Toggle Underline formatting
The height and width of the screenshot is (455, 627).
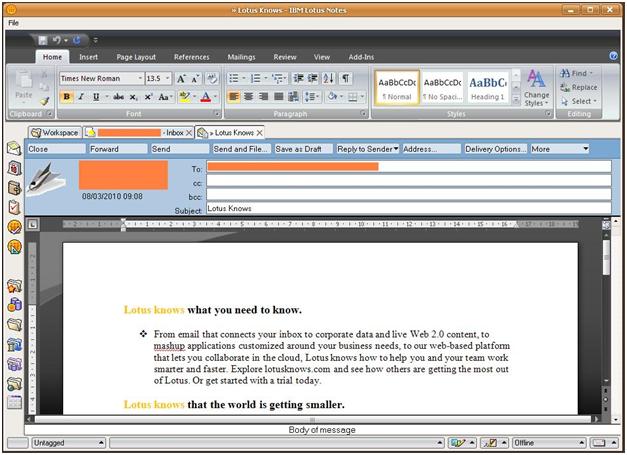point(96,97)
